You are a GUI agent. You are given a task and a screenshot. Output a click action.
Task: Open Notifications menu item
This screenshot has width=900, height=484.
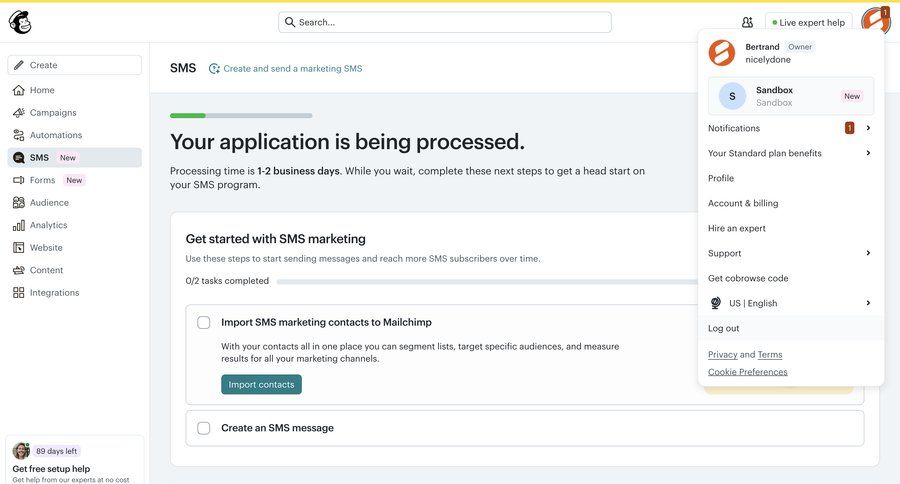click(790, 128)
